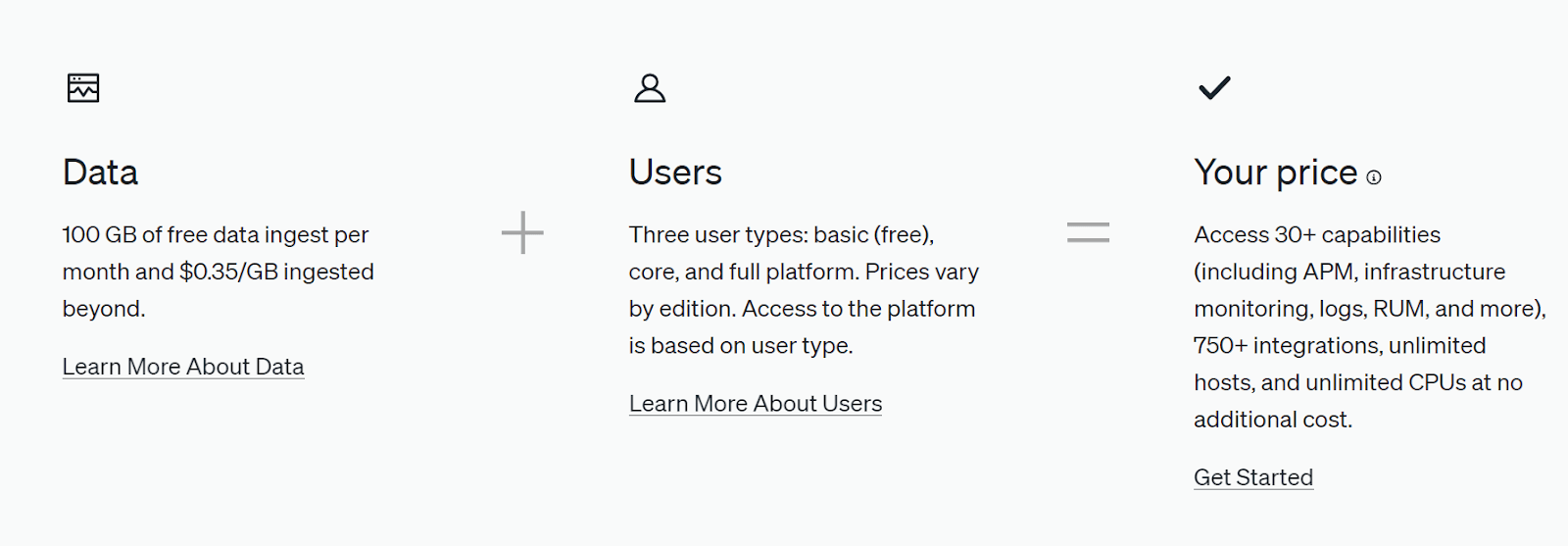Image resolution: width=1568 pixels, height=546 pixels.
Task: Open the info tooltip beside Your price
Action: (x=1374, y=177)
